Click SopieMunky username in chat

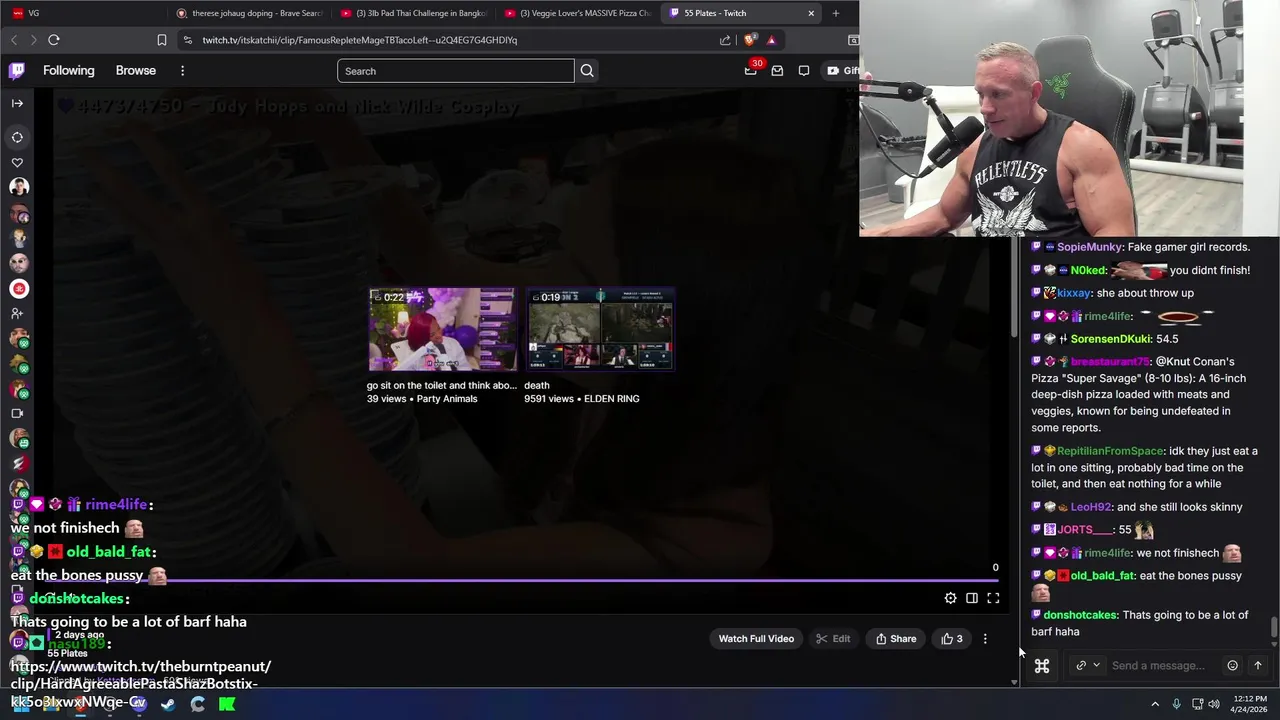coord(1089,247)
